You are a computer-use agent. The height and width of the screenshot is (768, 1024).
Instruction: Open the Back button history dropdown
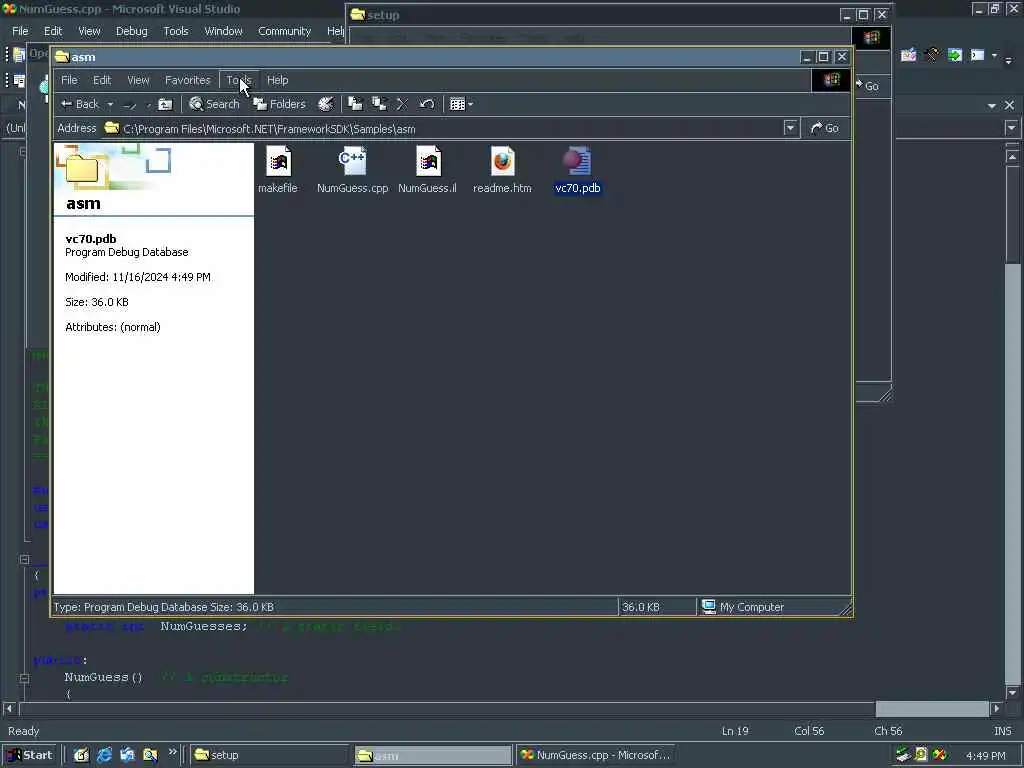tap(110, 104)
